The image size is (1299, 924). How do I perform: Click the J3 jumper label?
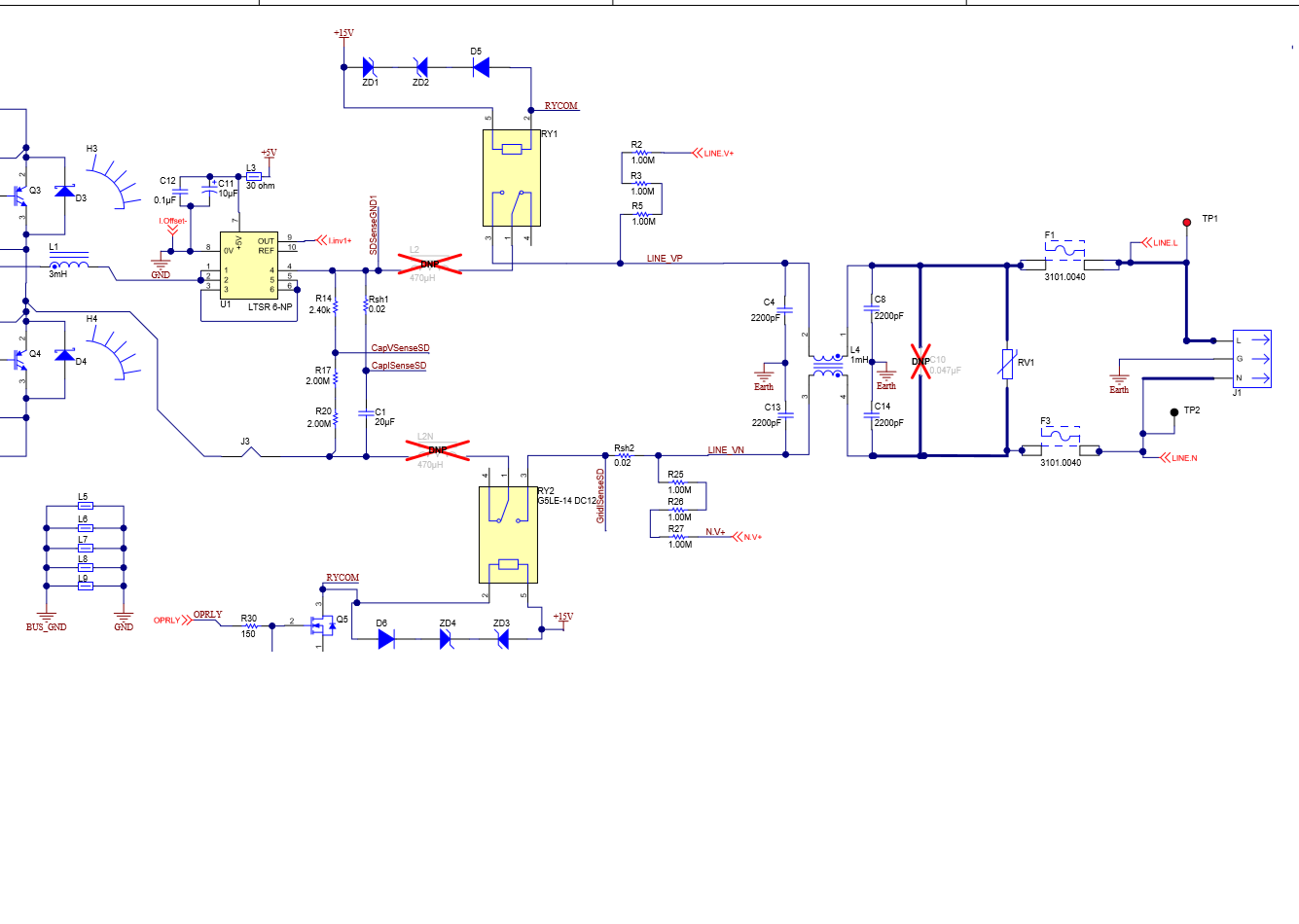245,442
